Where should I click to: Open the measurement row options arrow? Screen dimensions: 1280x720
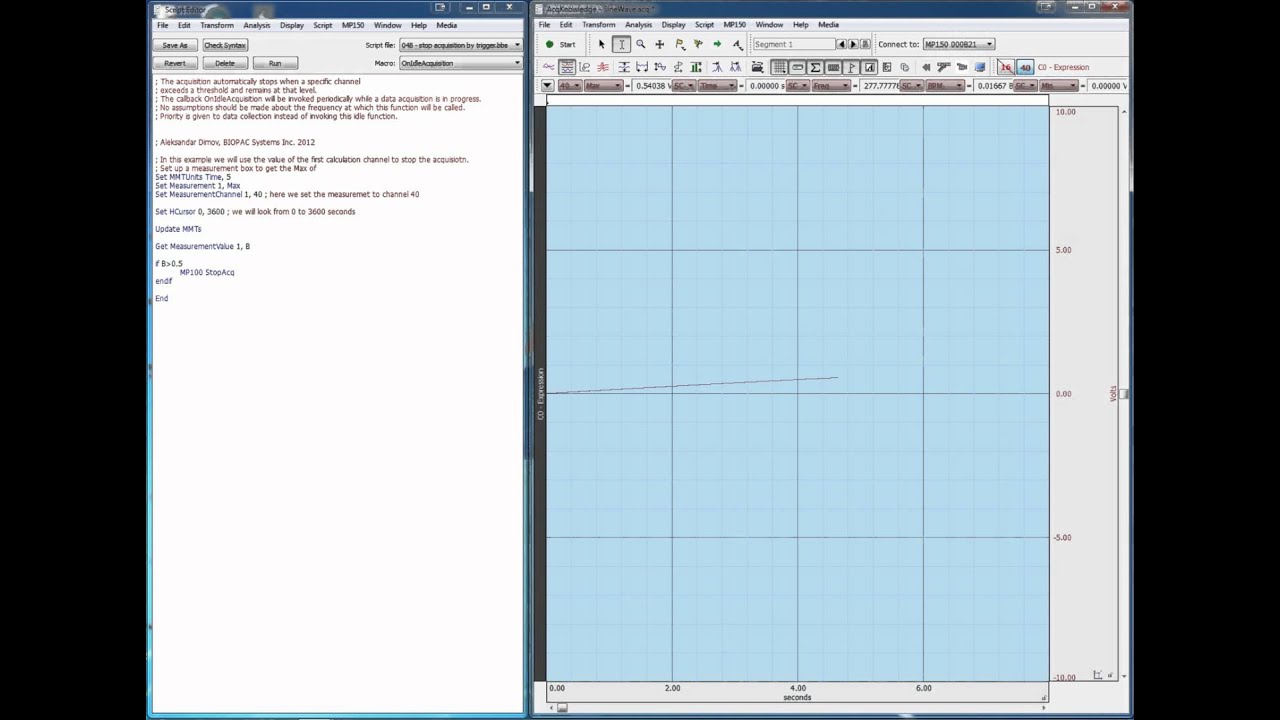click(x=547, y=86)
